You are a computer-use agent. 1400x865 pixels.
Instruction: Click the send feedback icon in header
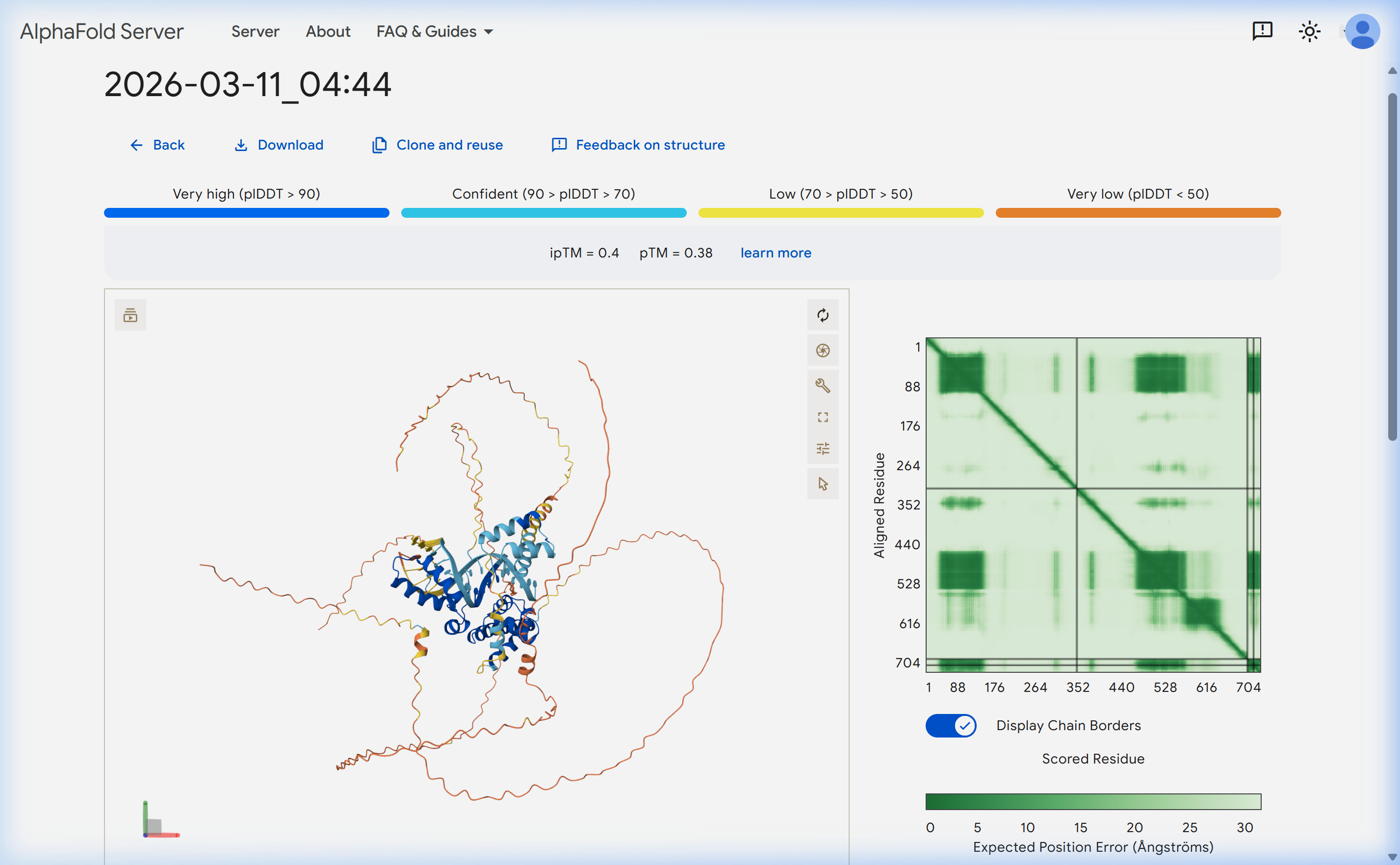click(1262, 31)
